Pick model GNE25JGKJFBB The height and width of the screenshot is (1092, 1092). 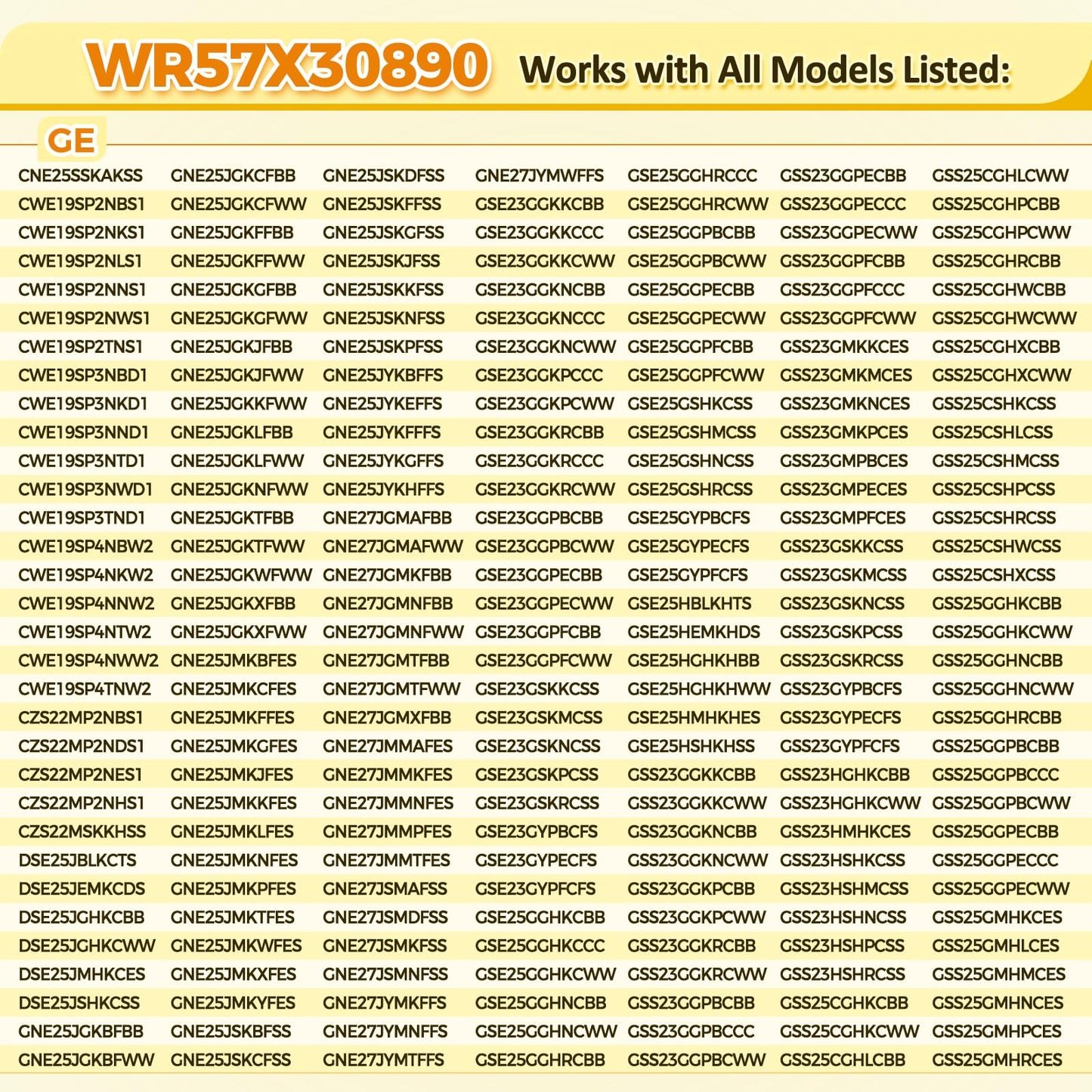click(x=231, y=347)
